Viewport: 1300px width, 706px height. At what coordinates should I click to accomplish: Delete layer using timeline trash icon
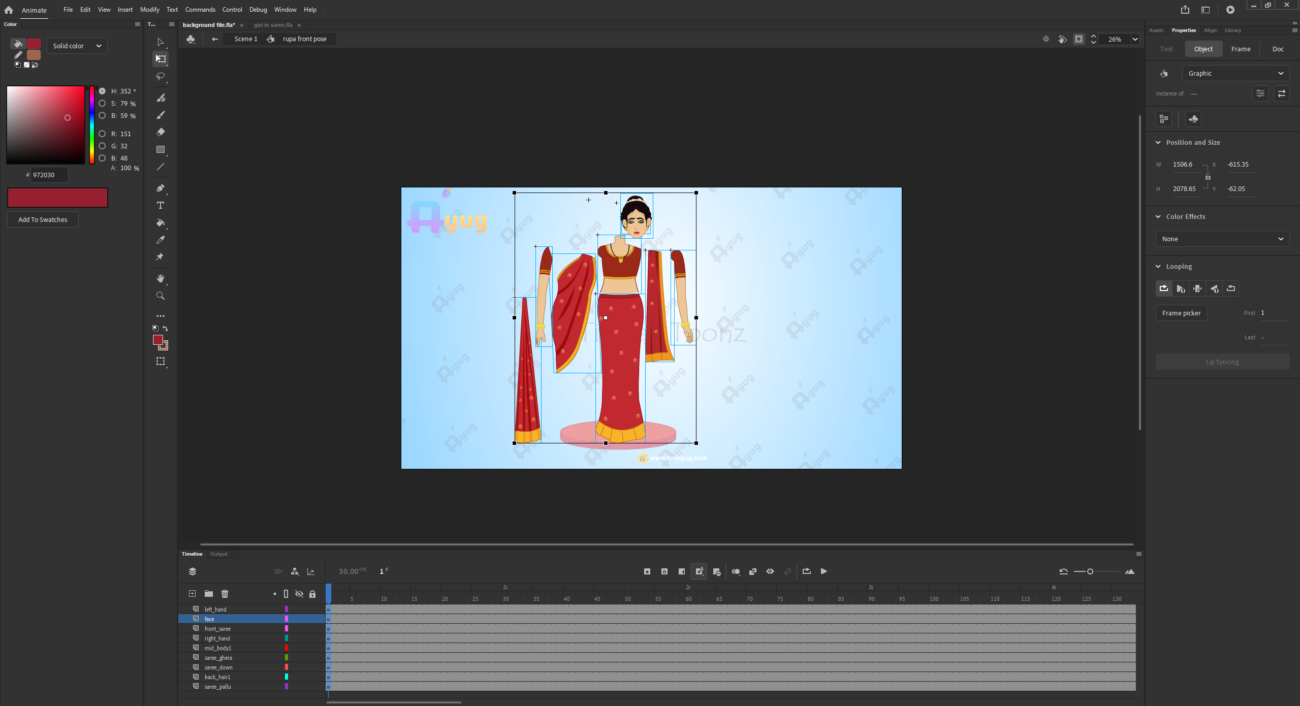(225, 594)
